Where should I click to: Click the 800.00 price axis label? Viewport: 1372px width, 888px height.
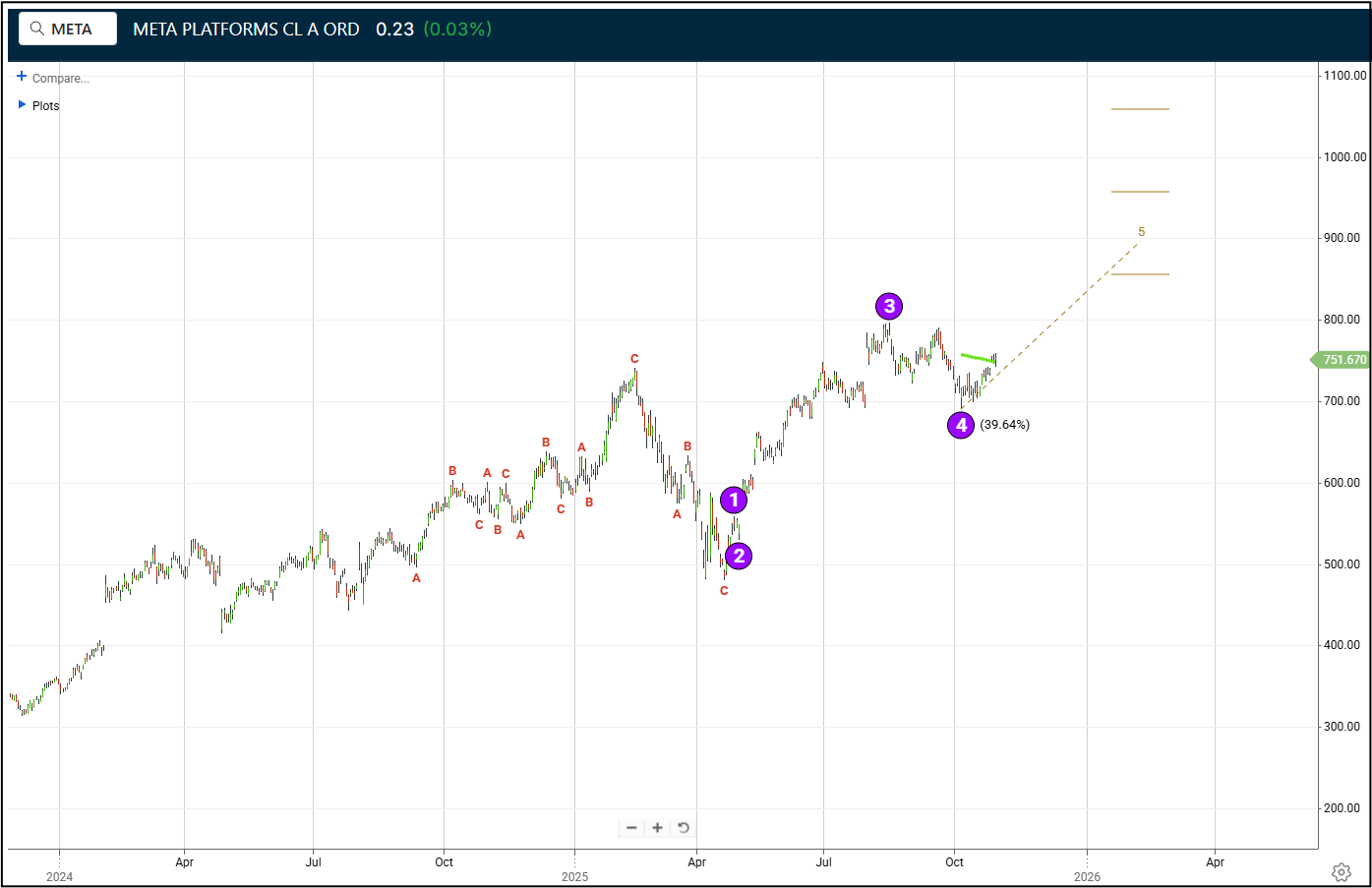point(1342,319)
